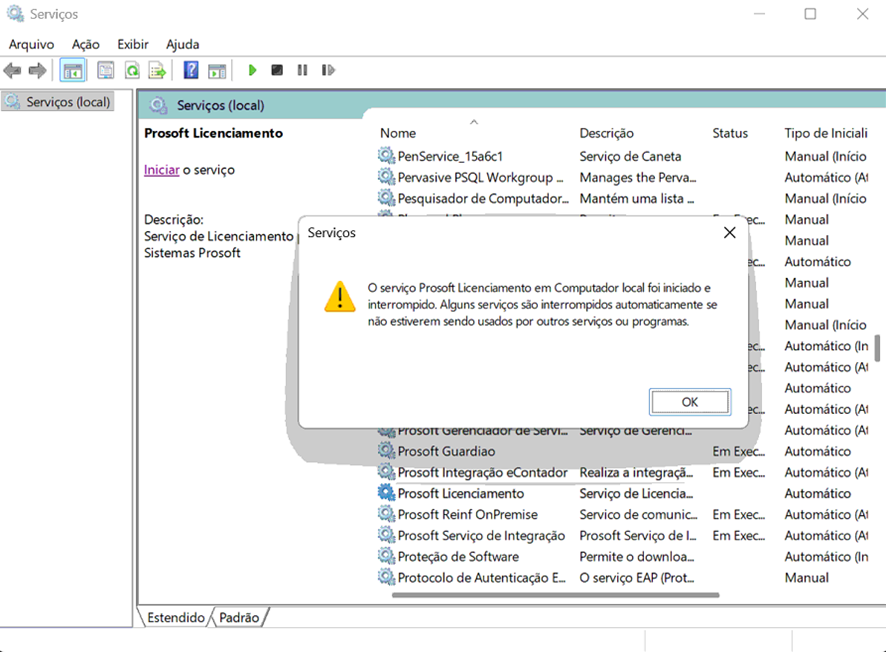886x652 pixels.
Task: Click the 'Servico de comunic...' description cell
Action: pos(638,514)
